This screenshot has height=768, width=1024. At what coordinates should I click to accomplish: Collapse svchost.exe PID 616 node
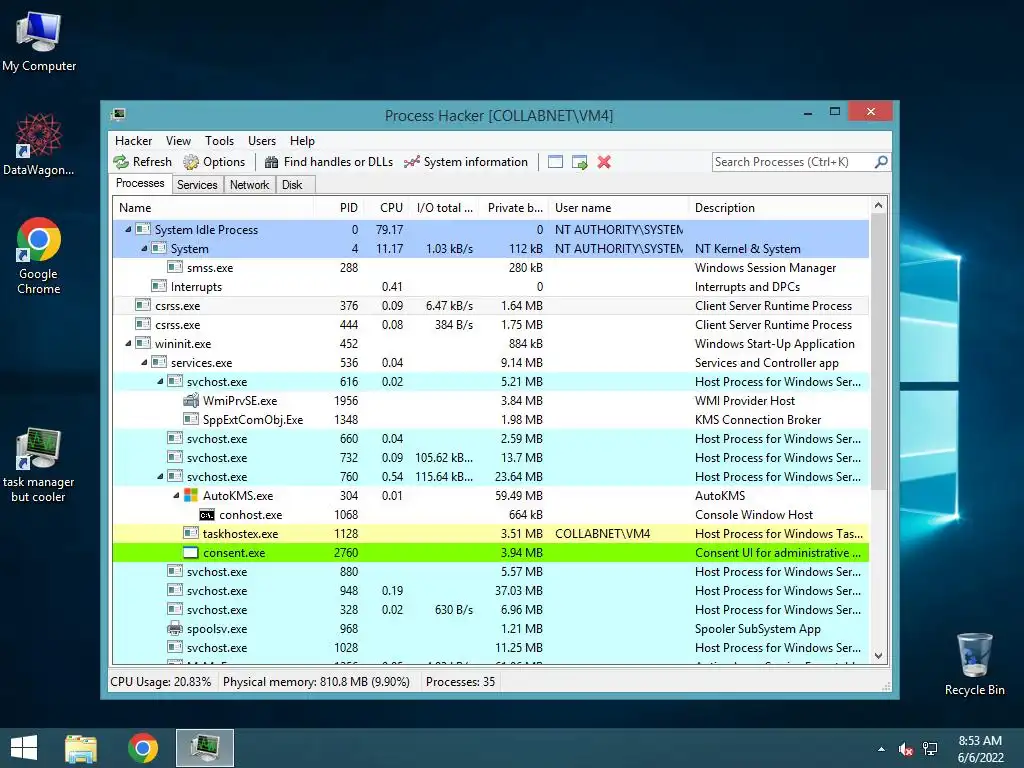[x=160, y=381]
